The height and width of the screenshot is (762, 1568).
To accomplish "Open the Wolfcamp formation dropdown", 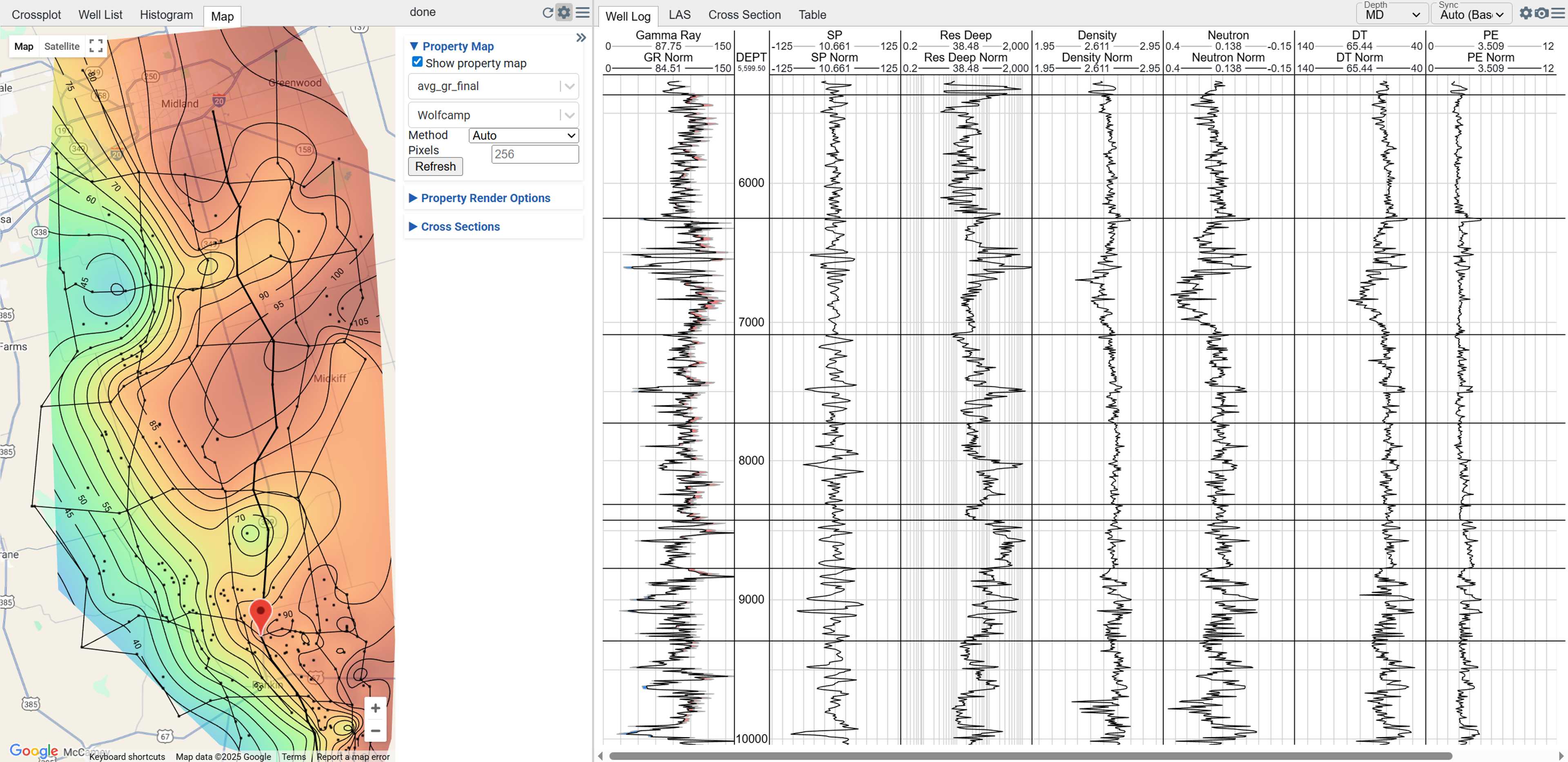I will (493, 115).
